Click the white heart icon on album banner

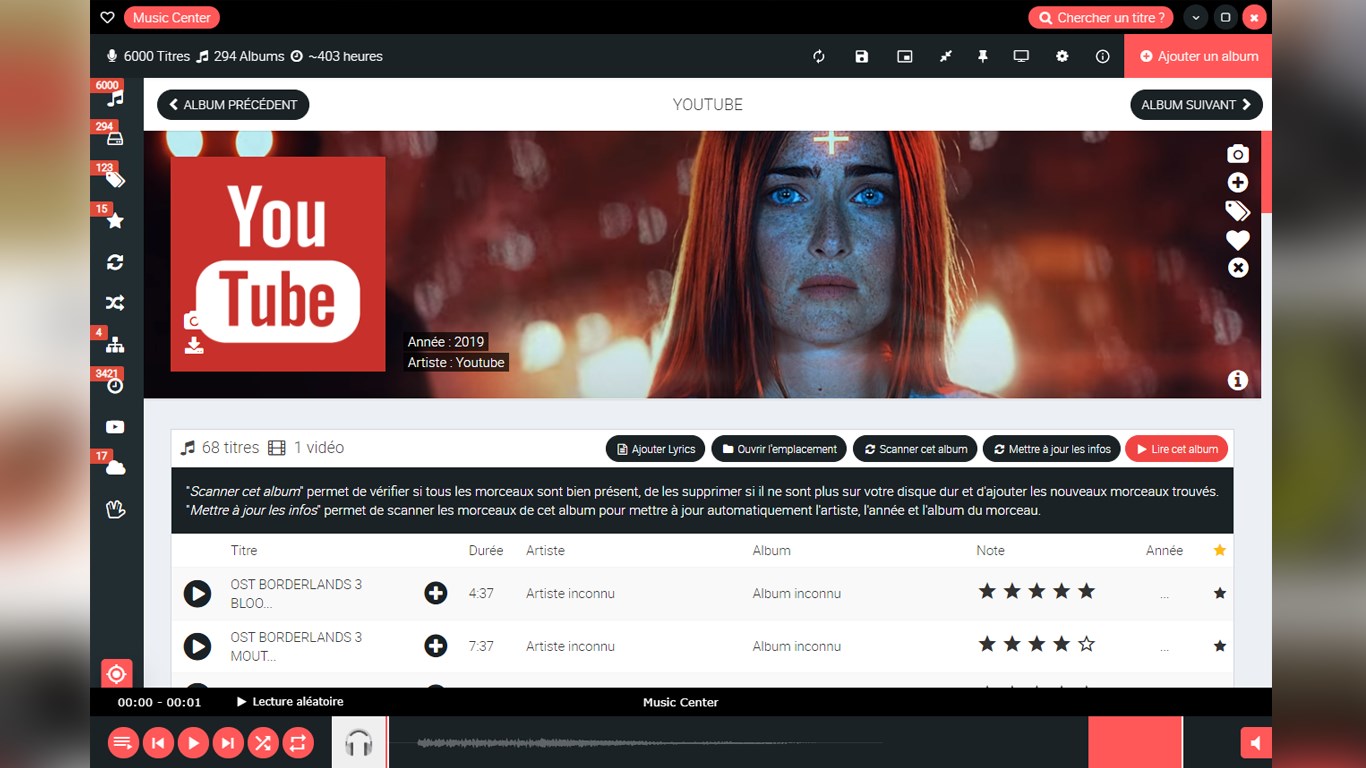pos(1238,240)
